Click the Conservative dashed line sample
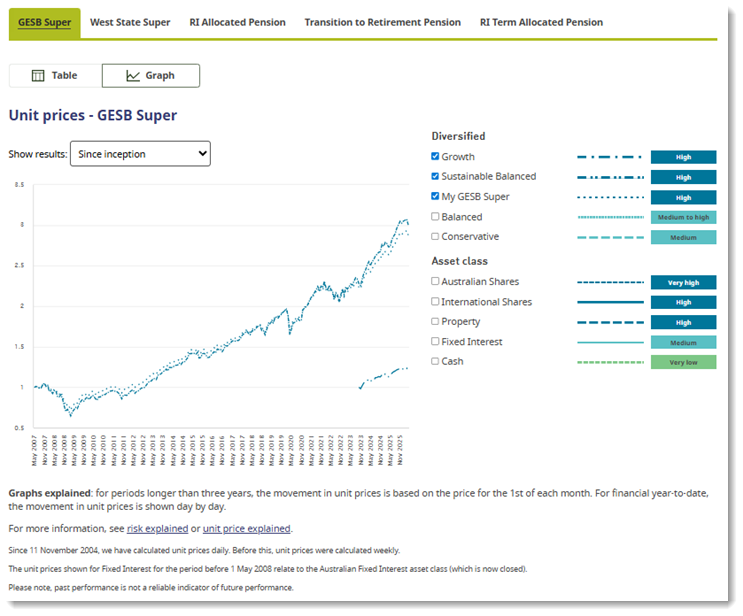This screenshot has width=743, height=616. (610, 237)
